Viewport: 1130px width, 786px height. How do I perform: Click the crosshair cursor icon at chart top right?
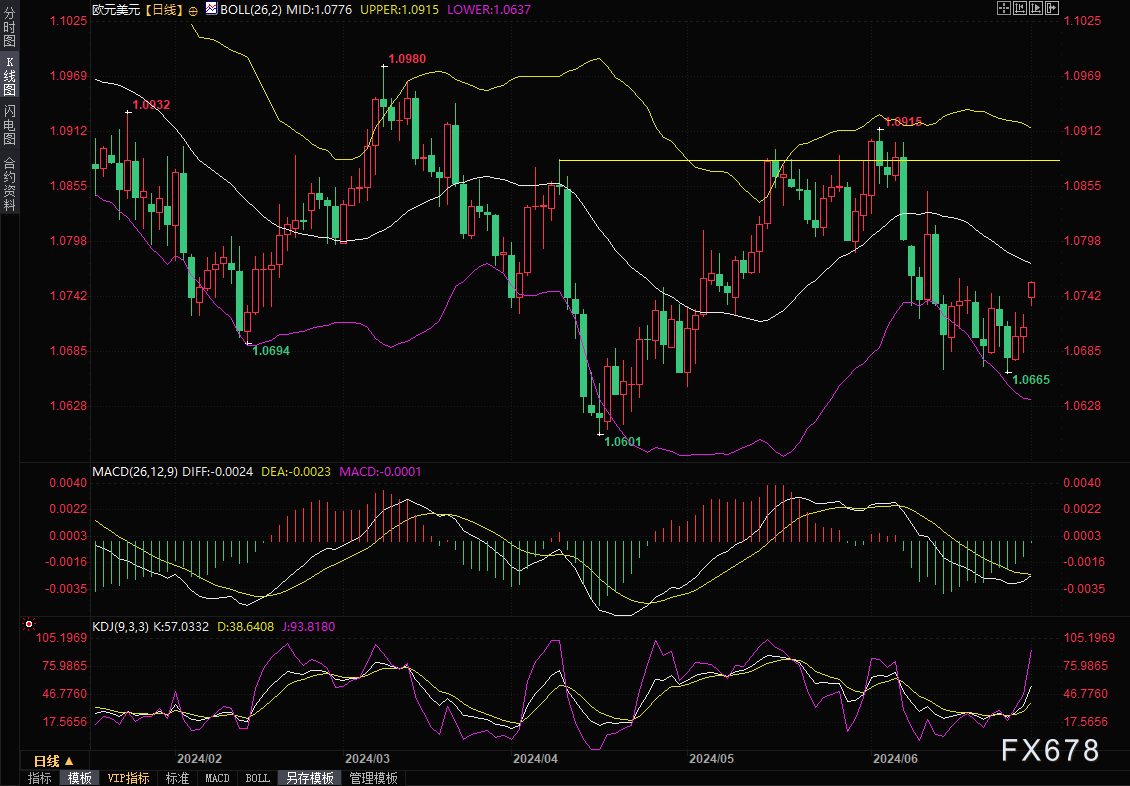(1003, 8)
